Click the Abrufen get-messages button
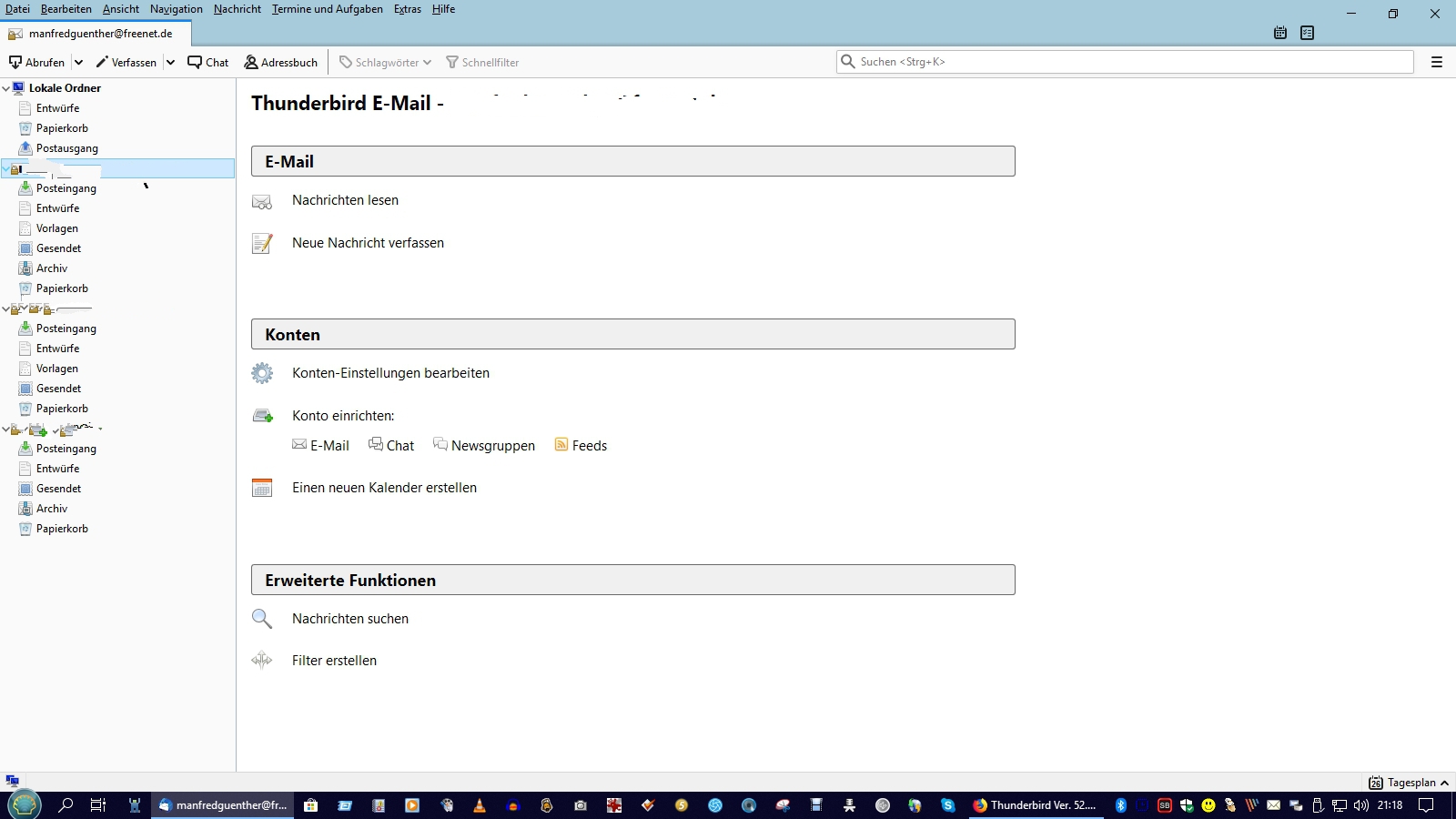 pyautogui.click(x=36, y=62)
